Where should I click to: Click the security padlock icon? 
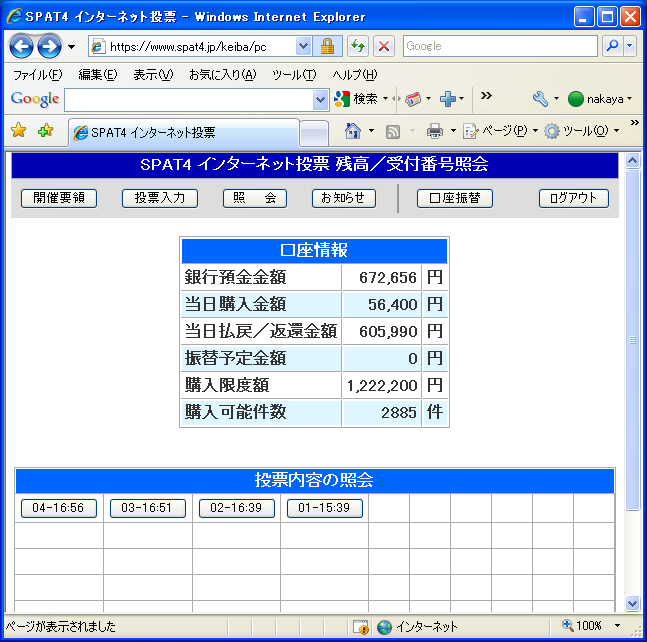pyautogui.click(x=327, y=46)
